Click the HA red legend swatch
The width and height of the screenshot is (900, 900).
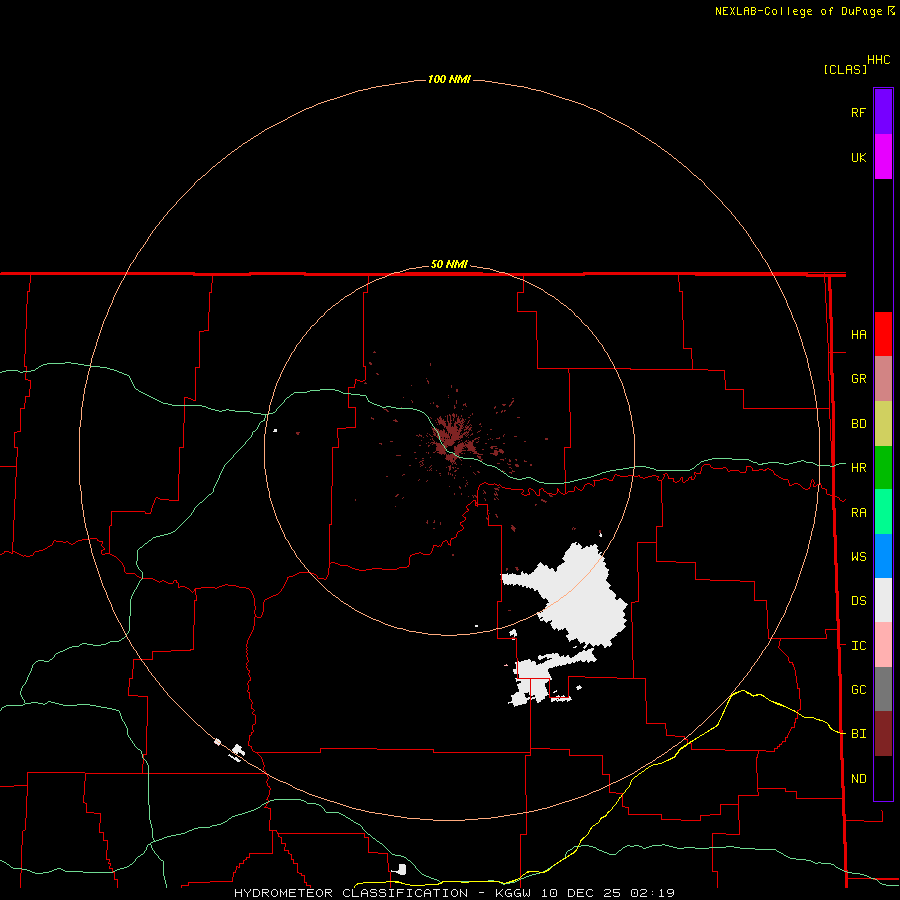tap(883, 334)
